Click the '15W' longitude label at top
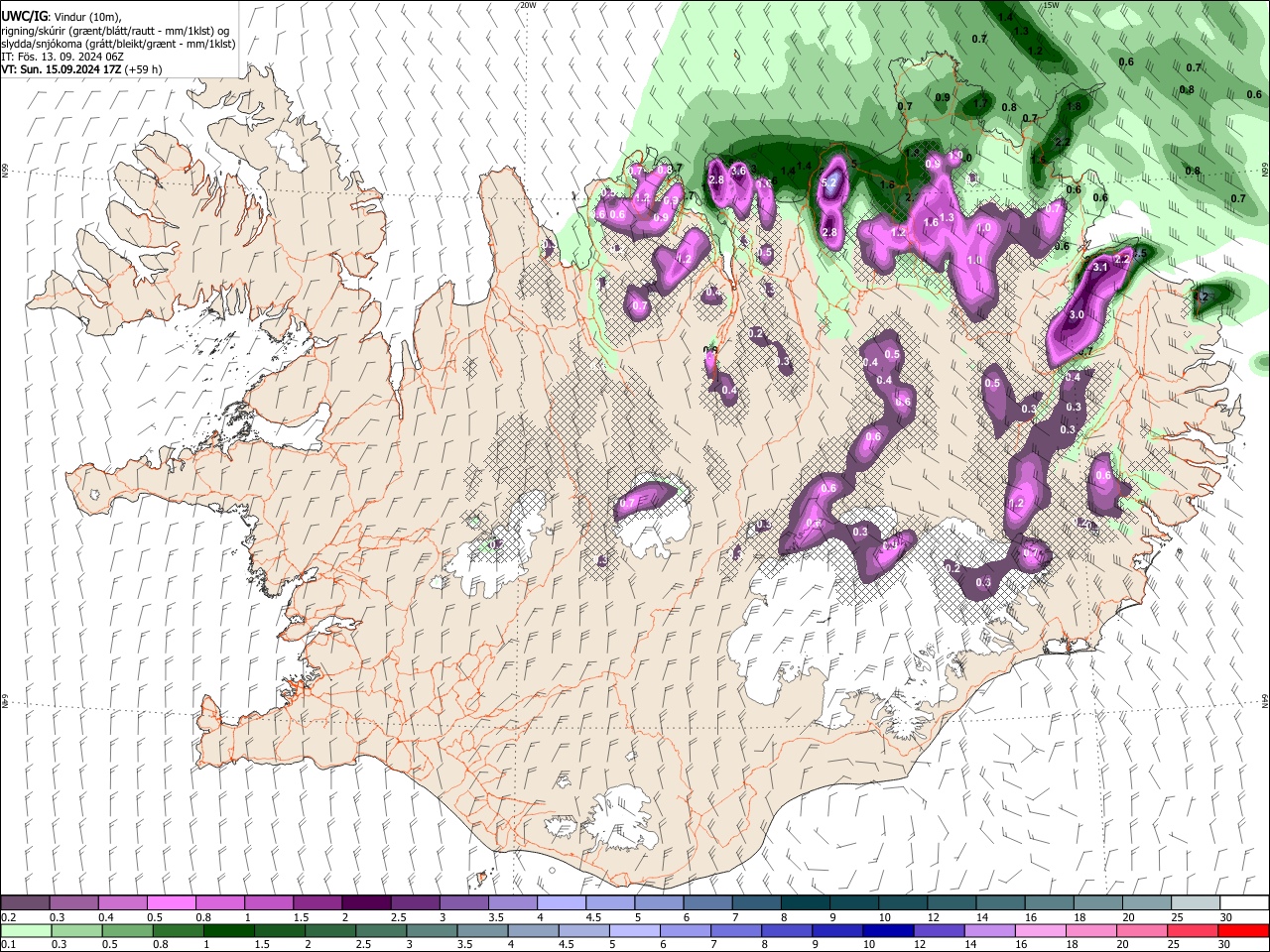The width and height of the screenshot is (1270, 952). tap(1051, 5)
